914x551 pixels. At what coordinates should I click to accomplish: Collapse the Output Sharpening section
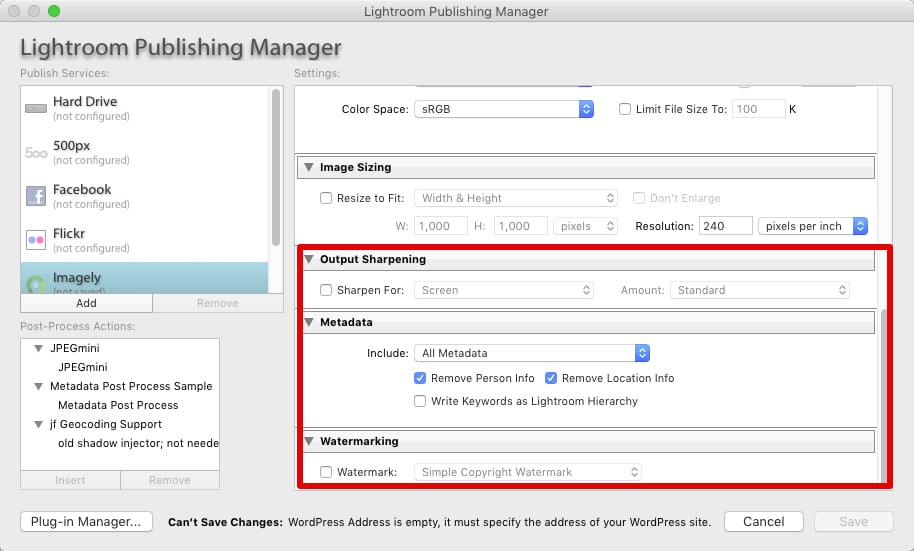[309, 259]
